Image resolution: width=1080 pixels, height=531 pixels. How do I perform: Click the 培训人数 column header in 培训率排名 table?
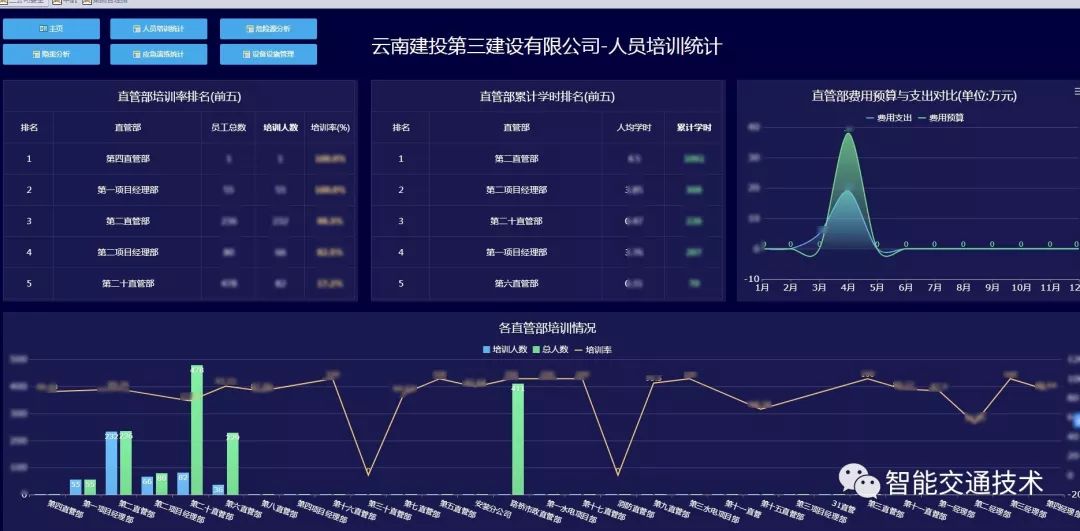click(280, 127)
